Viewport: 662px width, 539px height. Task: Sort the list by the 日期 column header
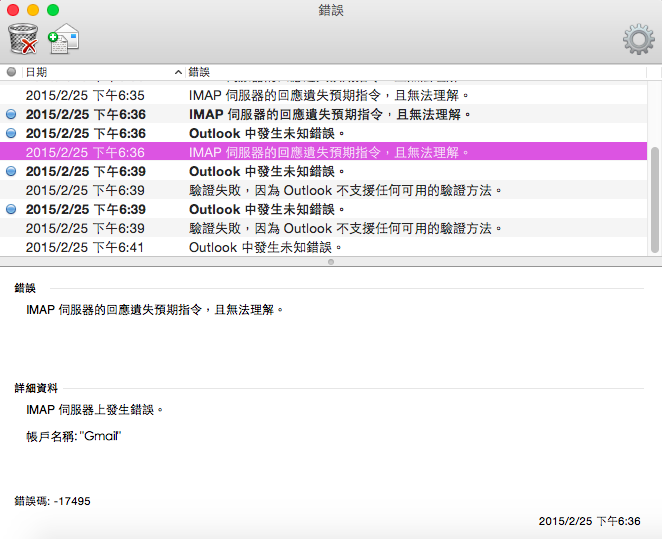(x=104, y=72)
